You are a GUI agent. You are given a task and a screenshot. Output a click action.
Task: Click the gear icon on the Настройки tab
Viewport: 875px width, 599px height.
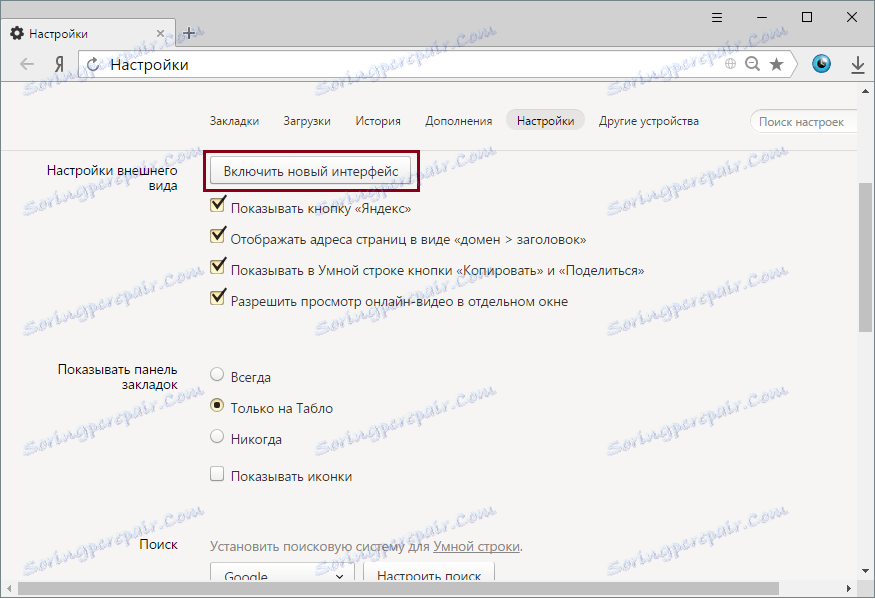pyautogui.click(x=16, y=33)
